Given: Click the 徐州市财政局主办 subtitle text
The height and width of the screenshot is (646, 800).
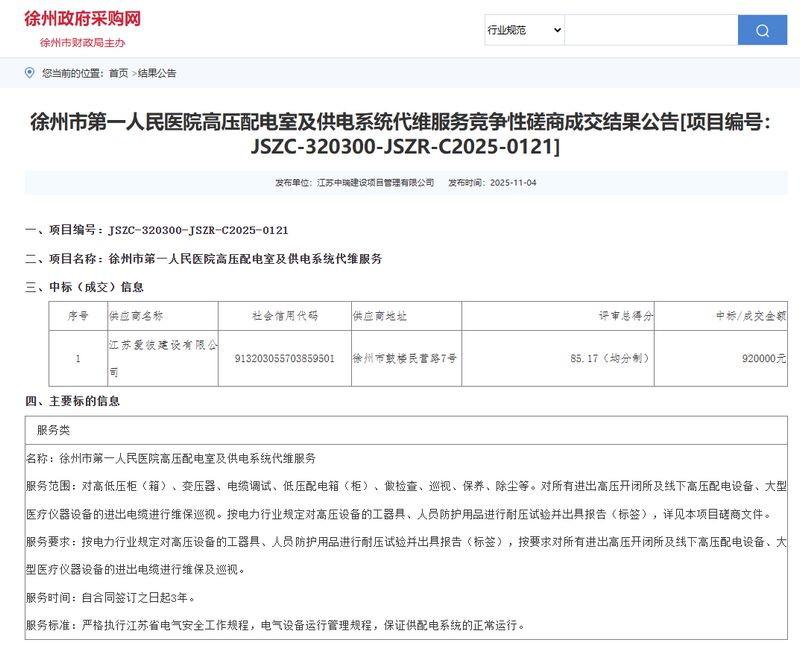Looking at the screenshot, I should coord(82,42).
